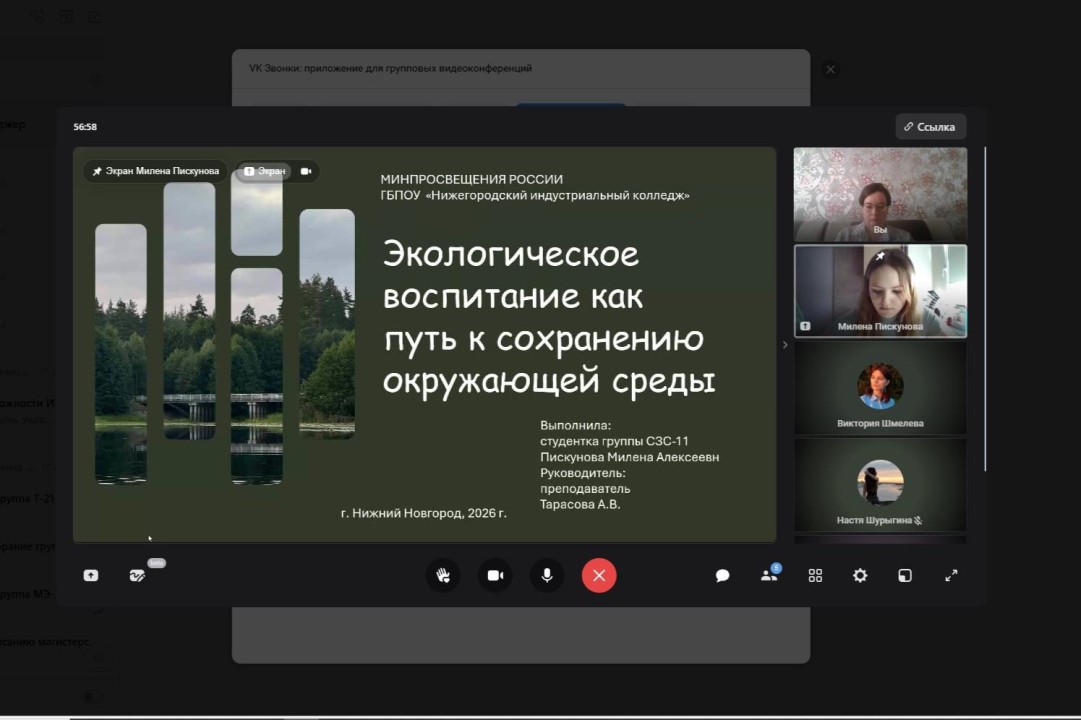Image resolution: width=1081 pixels, height=720 pixels.
Task: Select Милена Пискунова's video thumbnail
Action: [880, 291]
